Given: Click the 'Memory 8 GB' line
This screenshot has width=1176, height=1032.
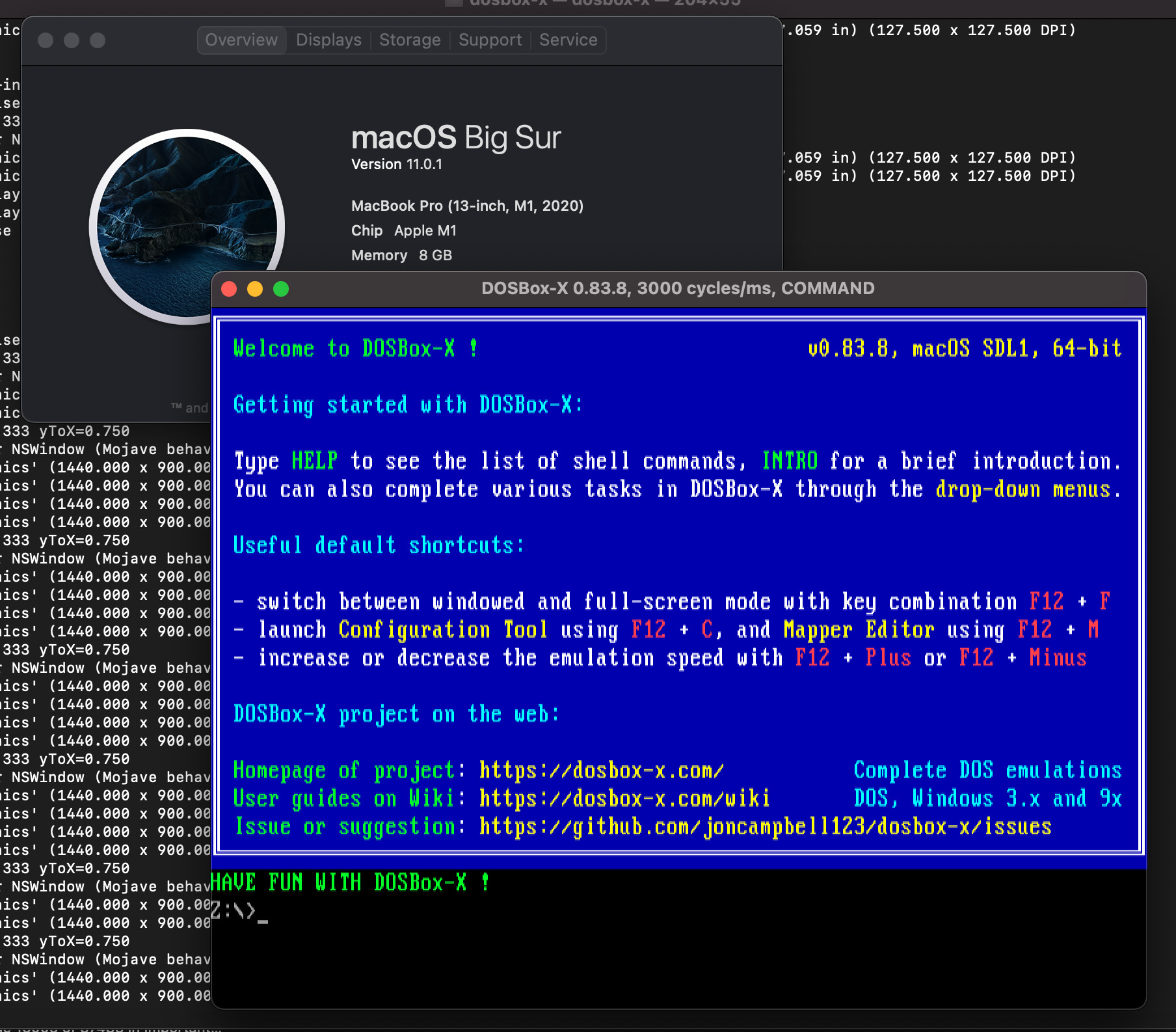Looking at the screenshot, I should point(401,255).
